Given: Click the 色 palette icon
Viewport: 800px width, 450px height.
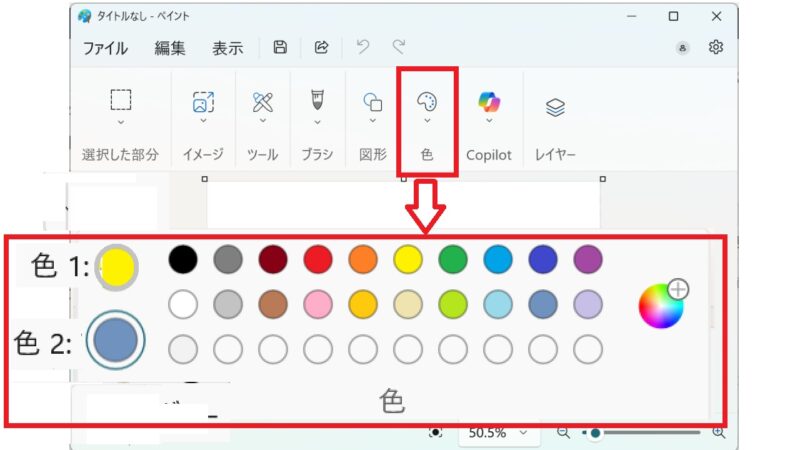Looking at the screenshot, I should pyautogui.click(x=427, y=102).
